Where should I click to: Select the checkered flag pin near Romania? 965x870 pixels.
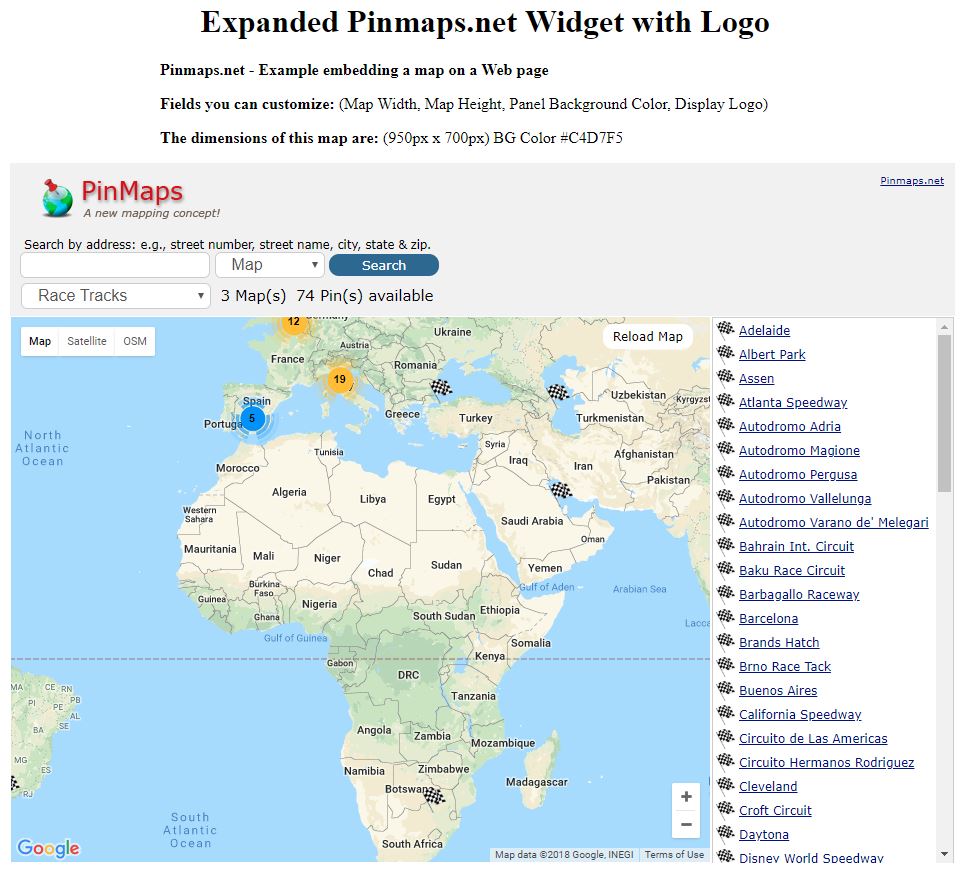(x=441, y=387)
